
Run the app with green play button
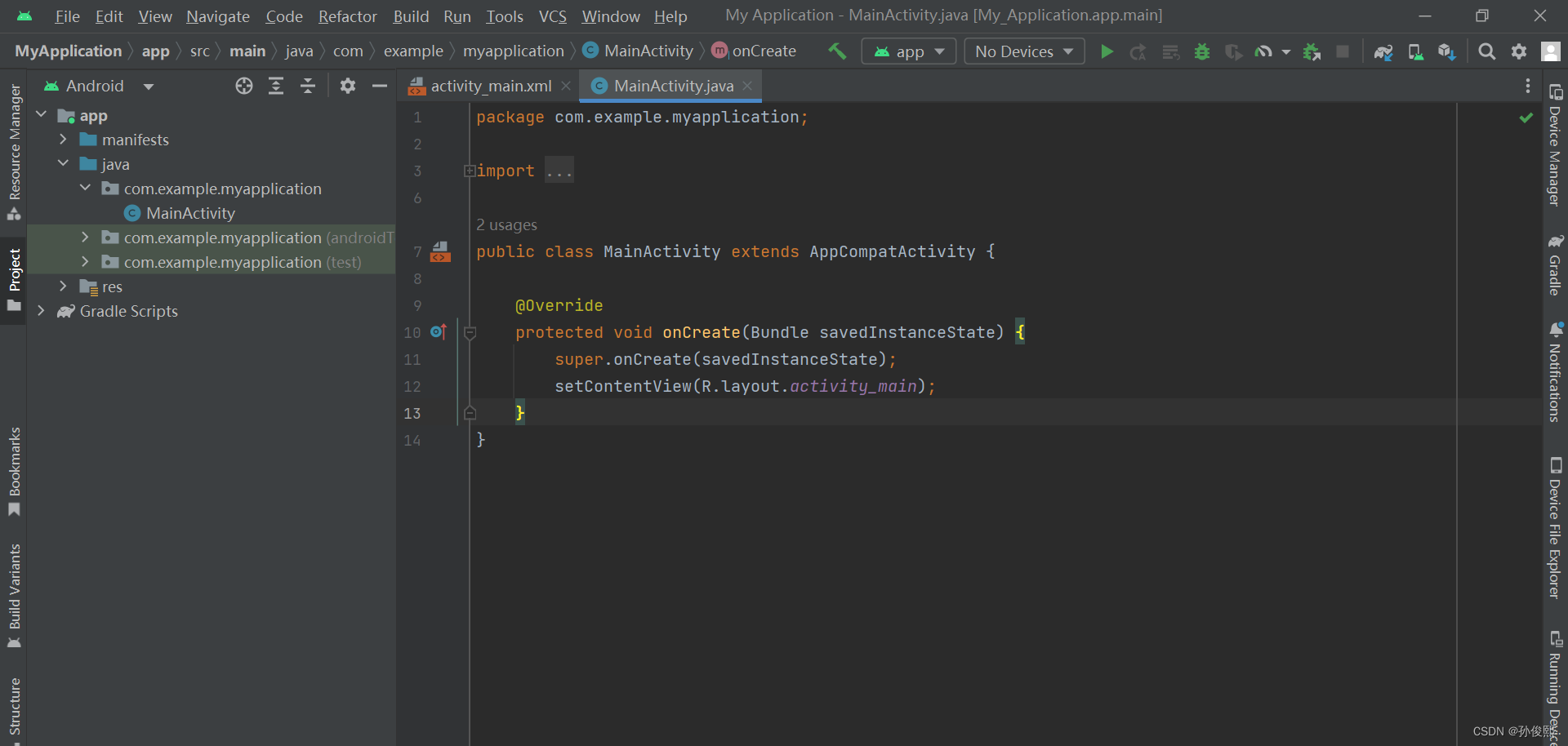[1107, 51]
